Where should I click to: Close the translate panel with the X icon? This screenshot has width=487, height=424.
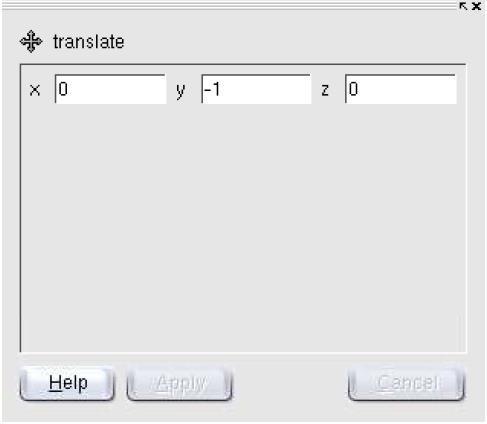477,6
